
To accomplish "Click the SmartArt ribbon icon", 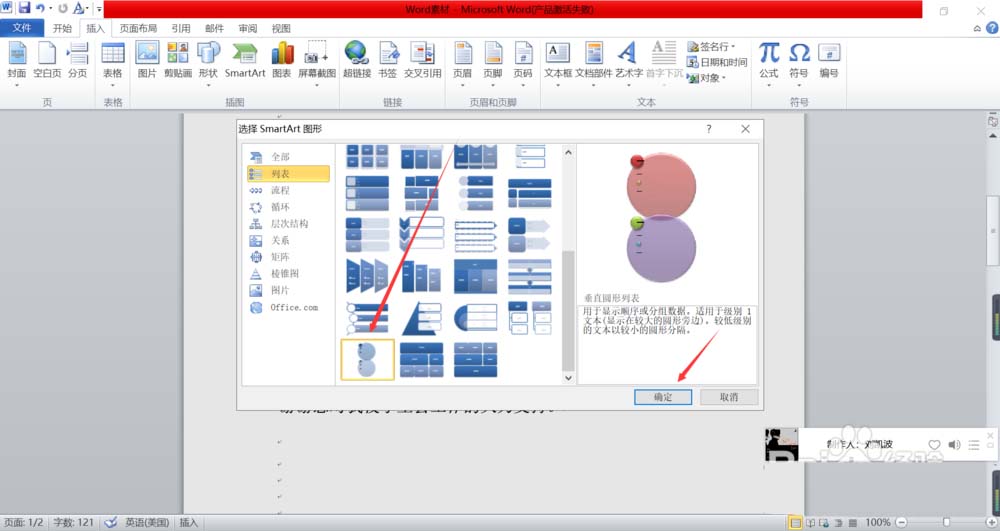I will coord(245,61).
